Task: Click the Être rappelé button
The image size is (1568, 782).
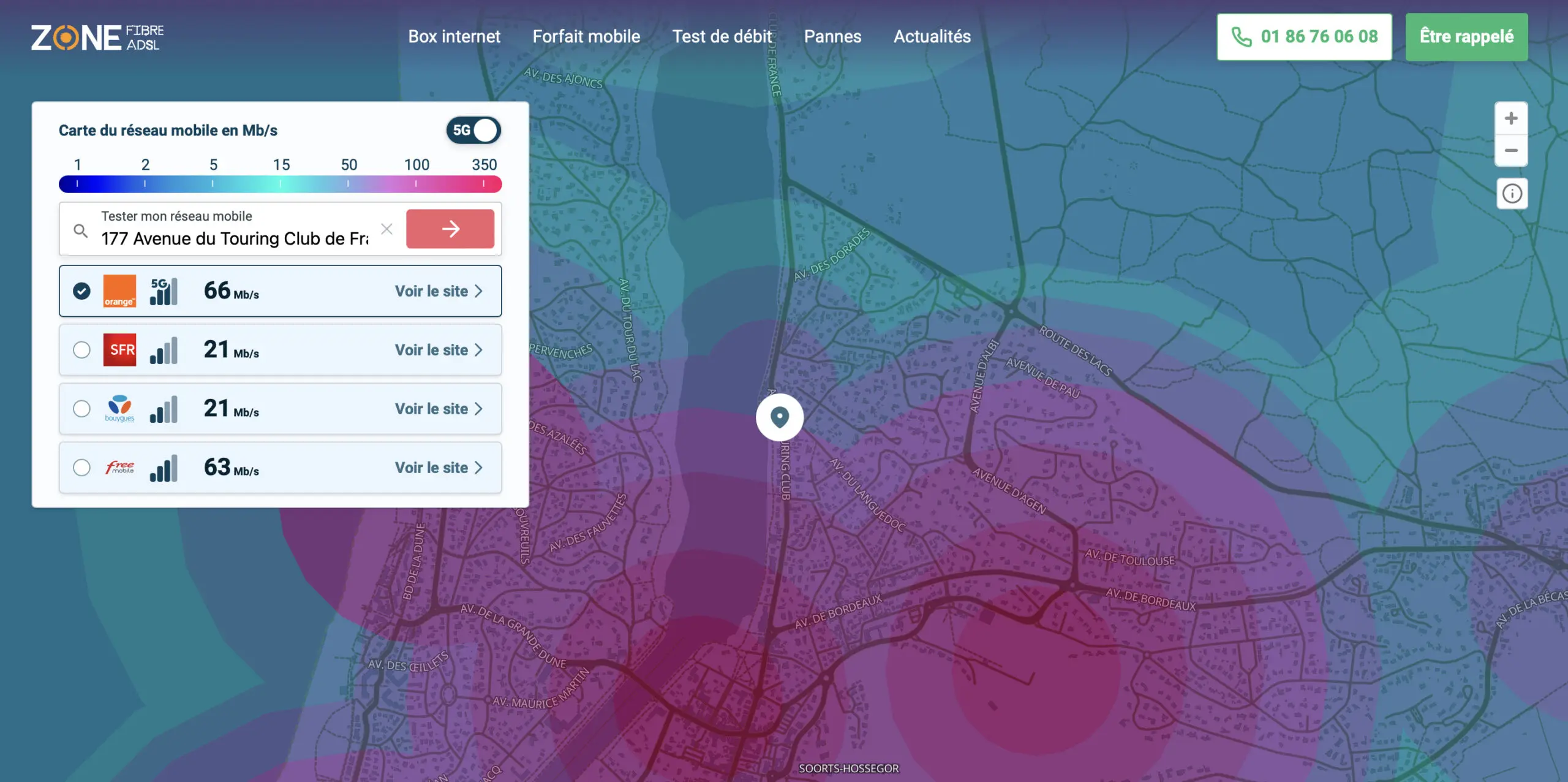Action: [x=1466, y=37]
